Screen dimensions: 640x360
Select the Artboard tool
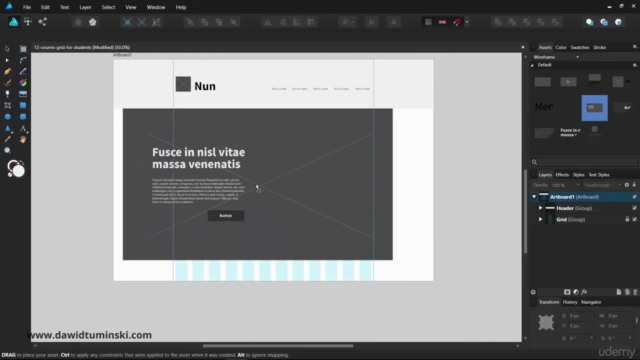coord(23,49)
